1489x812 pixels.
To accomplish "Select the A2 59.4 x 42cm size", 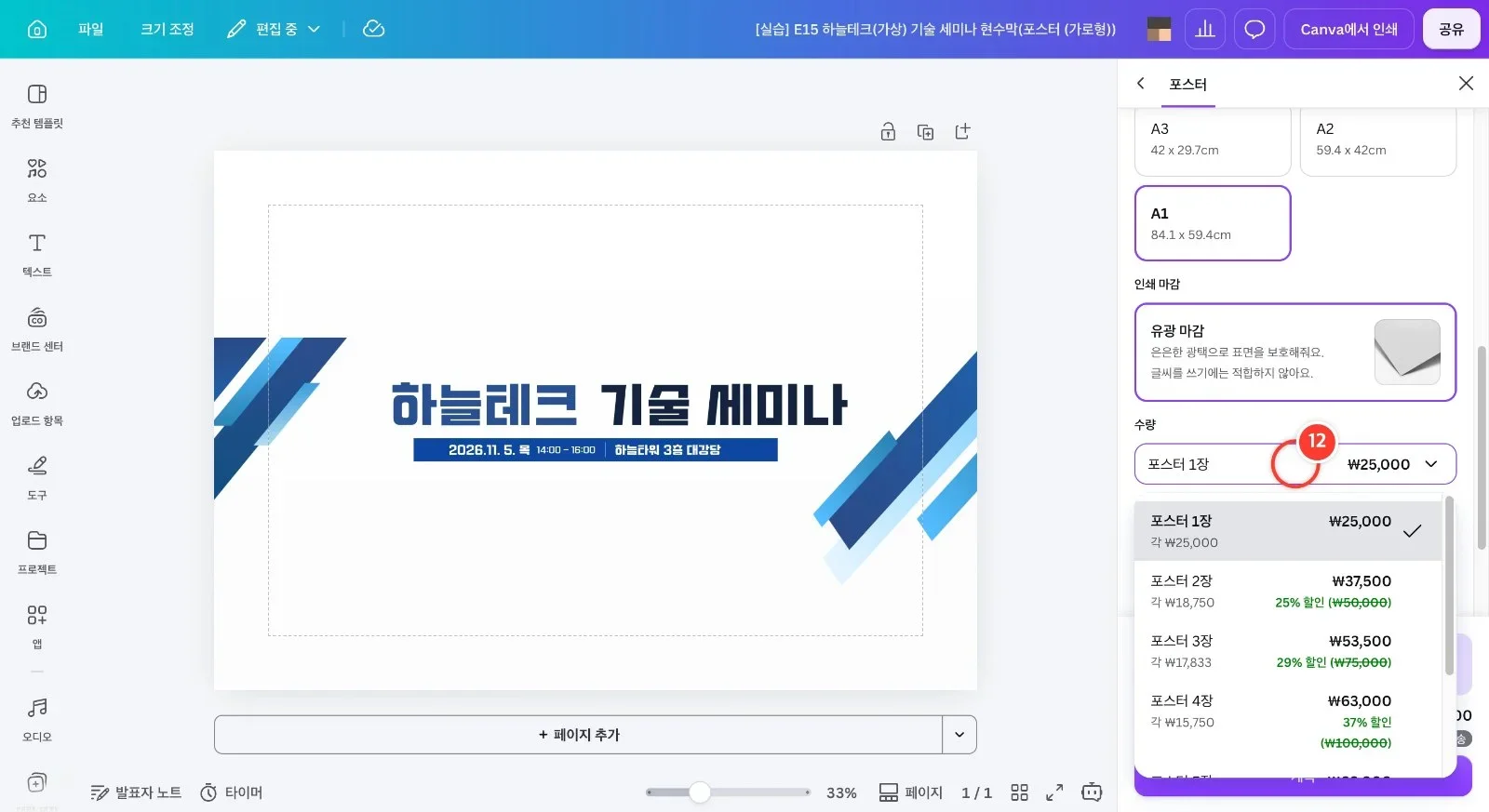I will click(x=1378, y=141).
